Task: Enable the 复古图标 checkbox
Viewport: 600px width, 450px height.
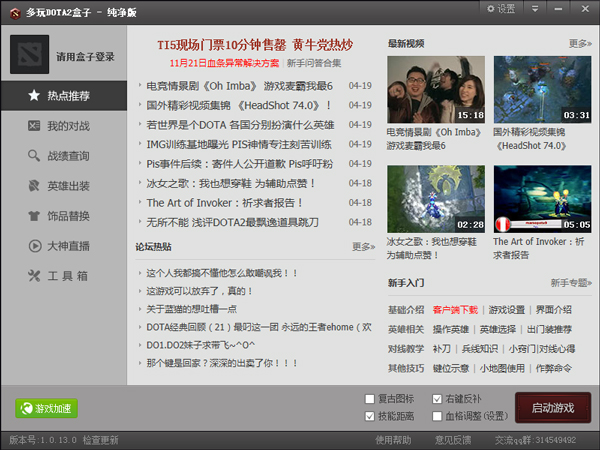Action: [x=370, y=399]
